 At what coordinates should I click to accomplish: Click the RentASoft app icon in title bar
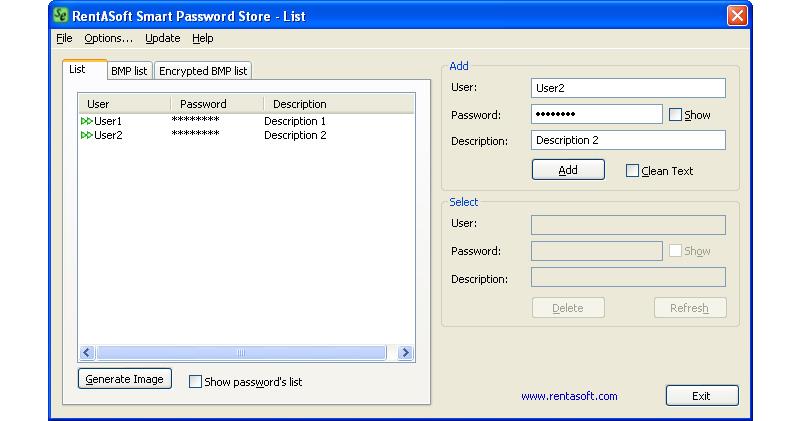(x=60, y=15)
